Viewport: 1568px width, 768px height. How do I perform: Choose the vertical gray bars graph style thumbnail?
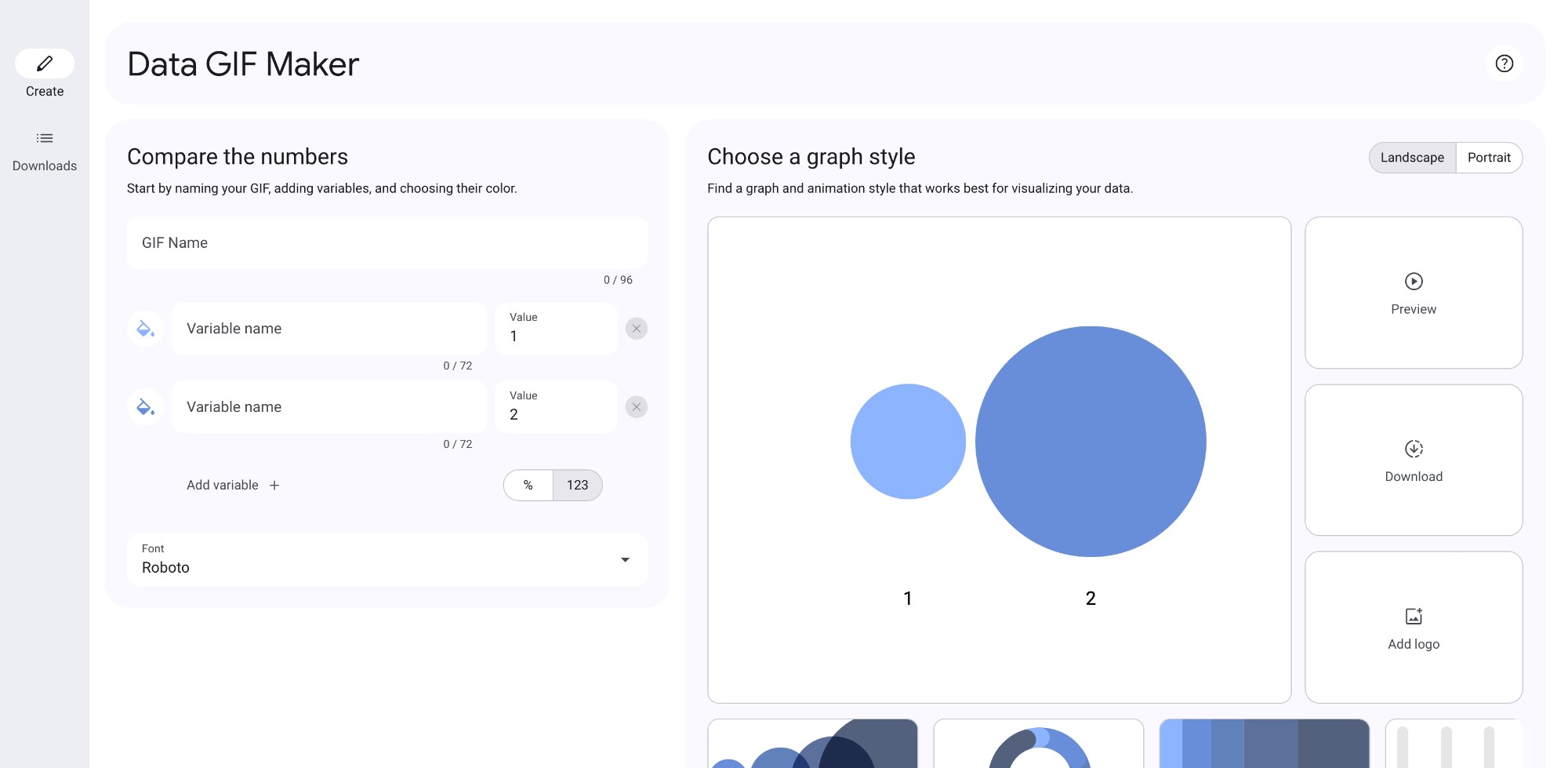1454,743
